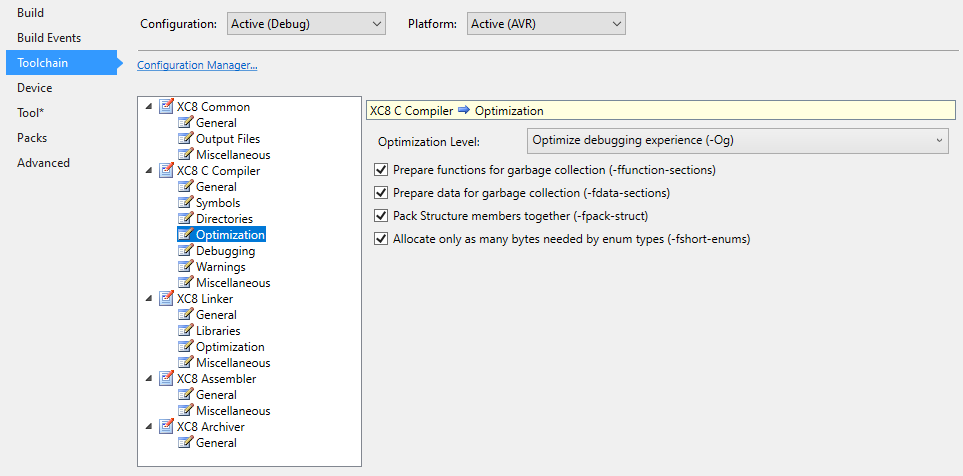Select Debugging under XC8 C Compiler
963x476 pixels.
[225, 251]
